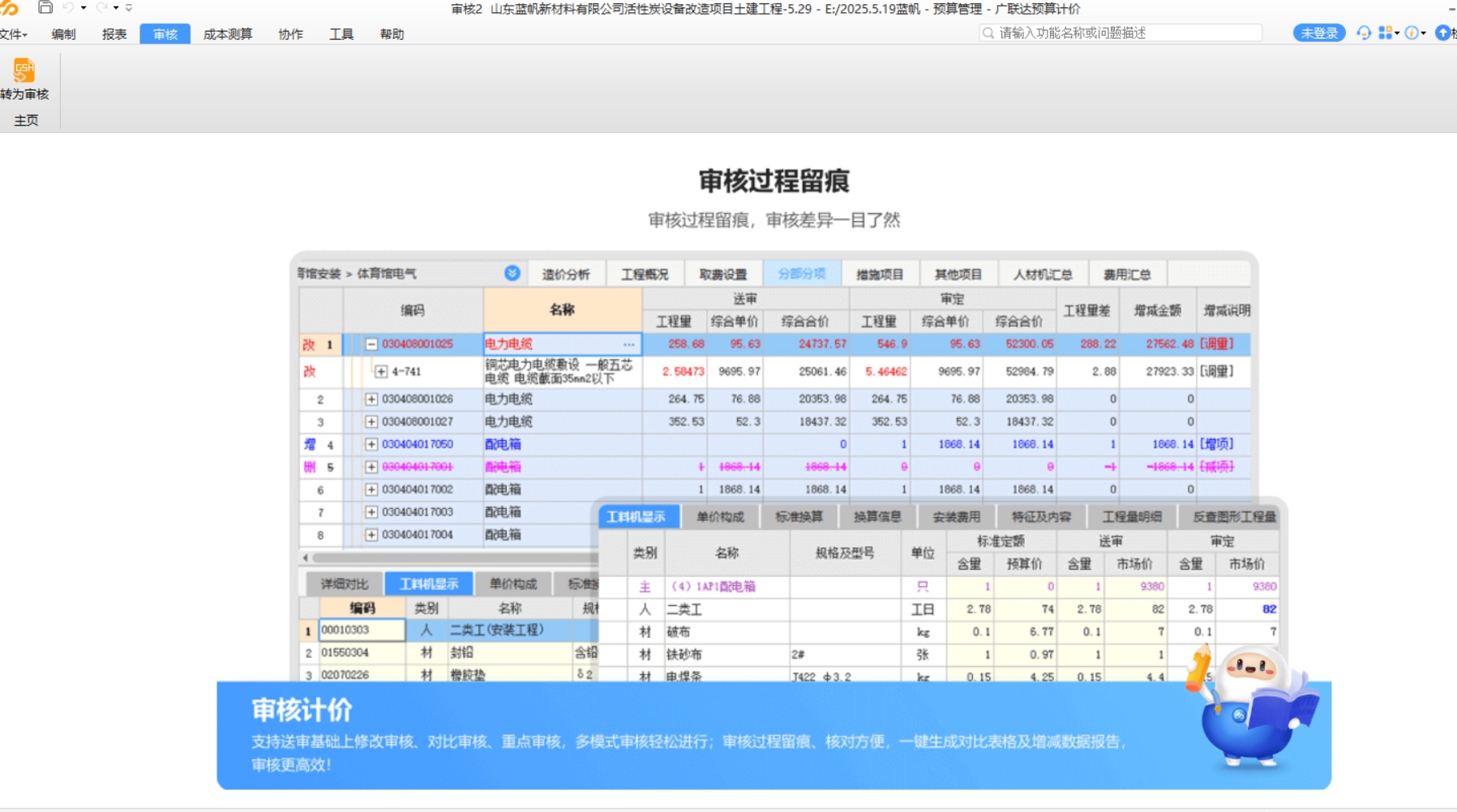
Task: Select the 审核 ribbon tab
Action: pos(165,34)
